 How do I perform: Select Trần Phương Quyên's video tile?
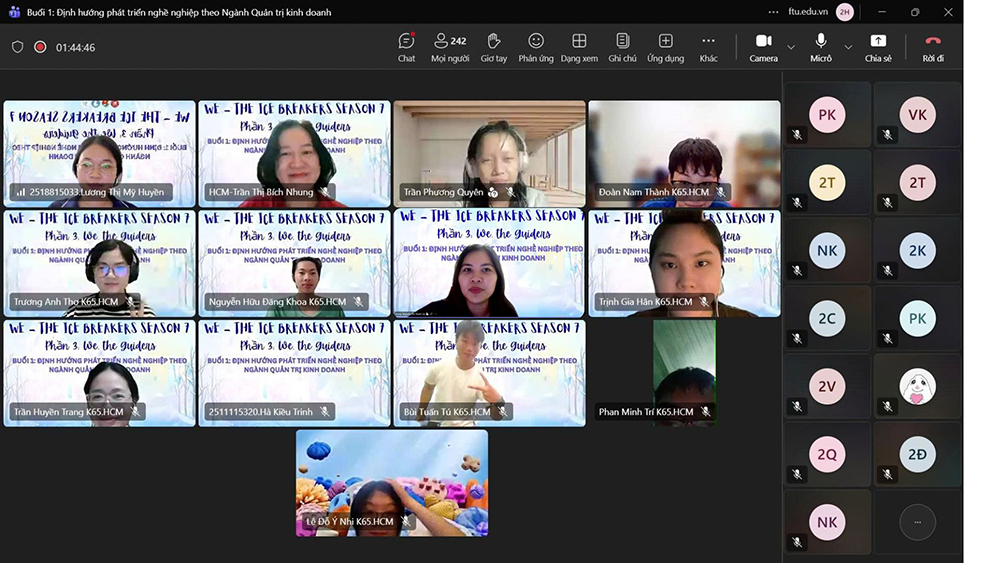(x=489, y=154)
